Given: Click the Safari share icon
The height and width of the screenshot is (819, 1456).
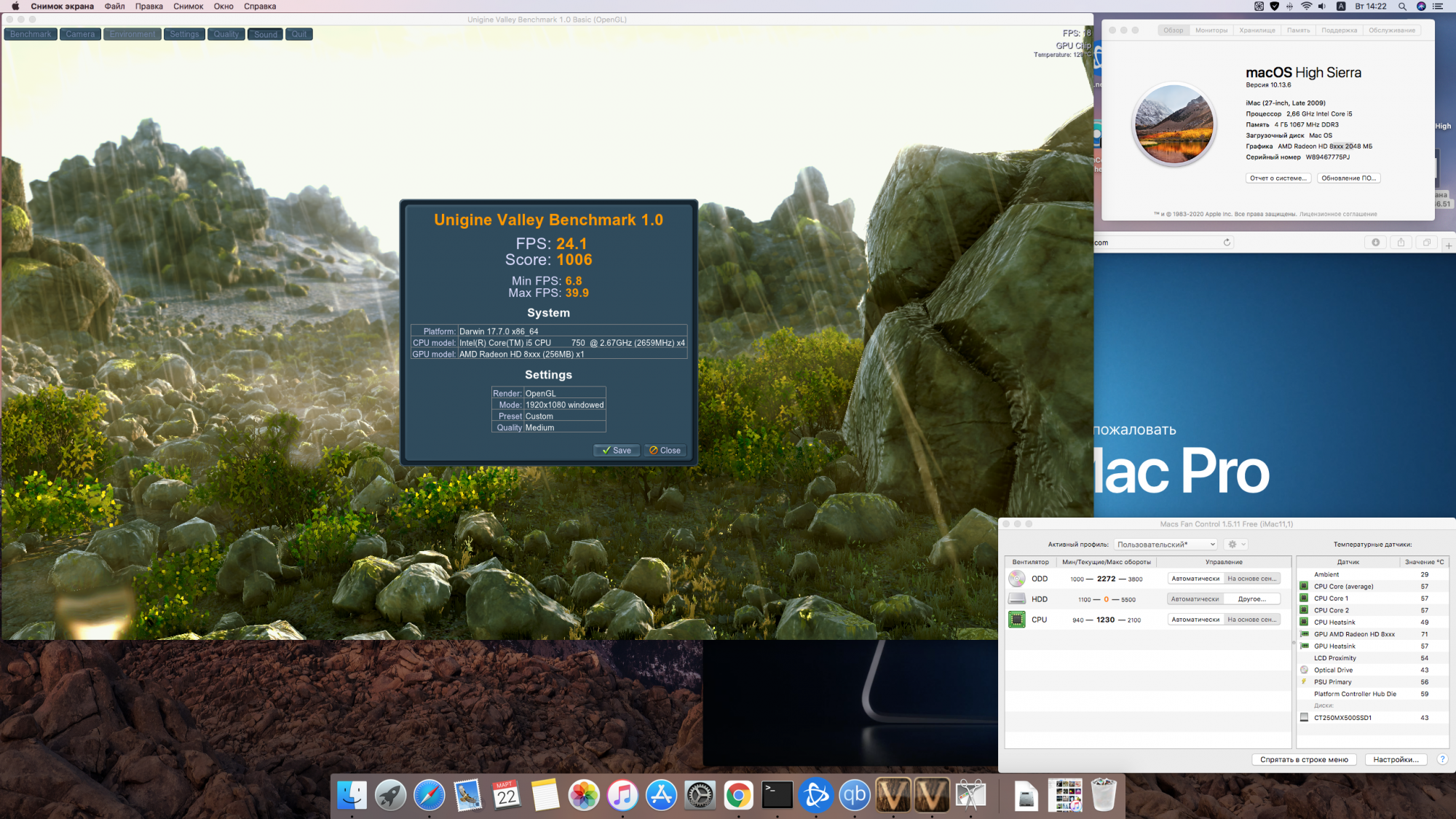Looking at the screenshot, I should click(x=1401, y=242).
